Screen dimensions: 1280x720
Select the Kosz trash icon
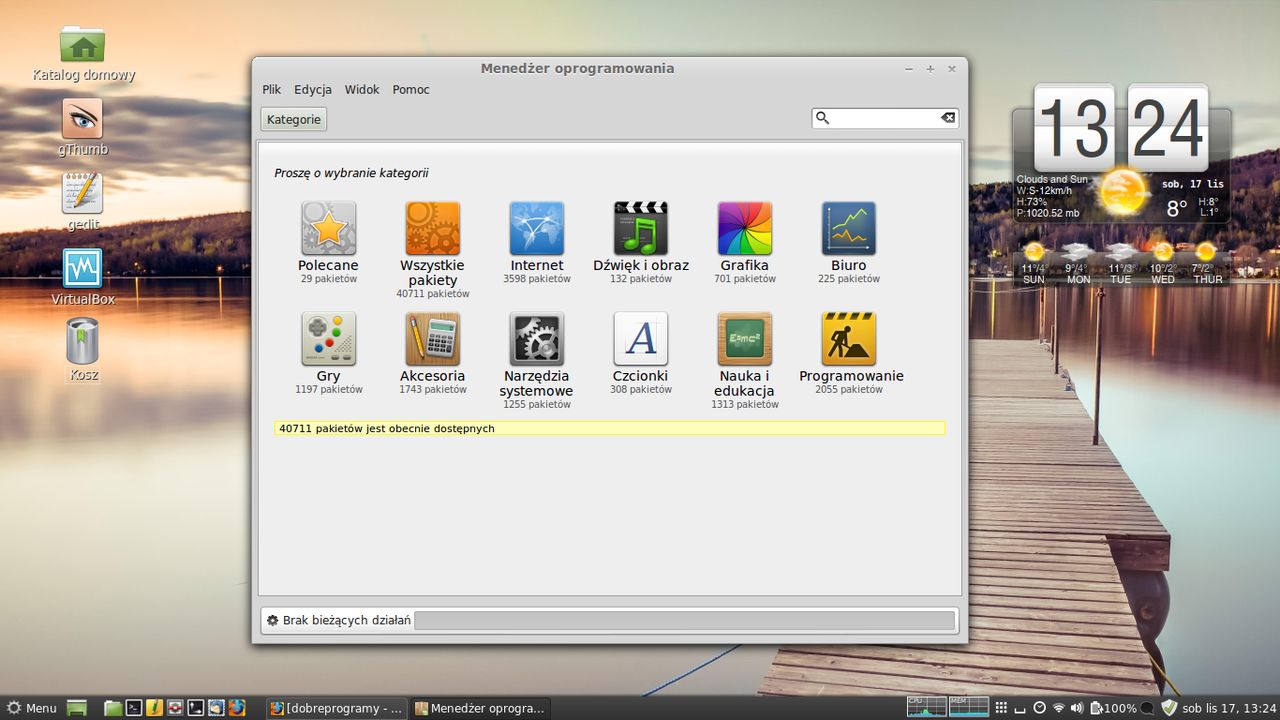click(83, 349)
